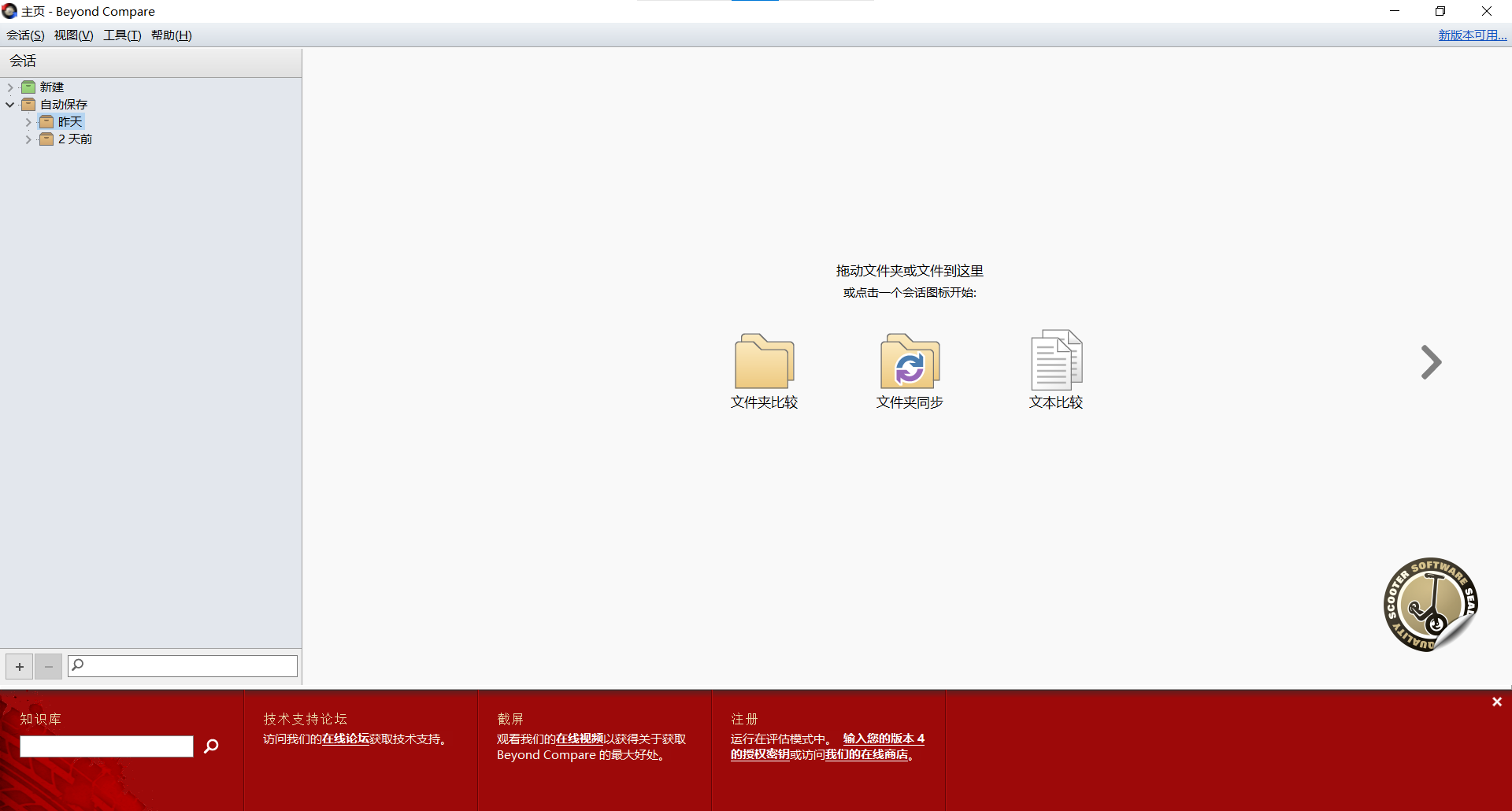Click the 拖动文件夹或文件到这里 text
The image size is (1512, 811).
point(910,271)
